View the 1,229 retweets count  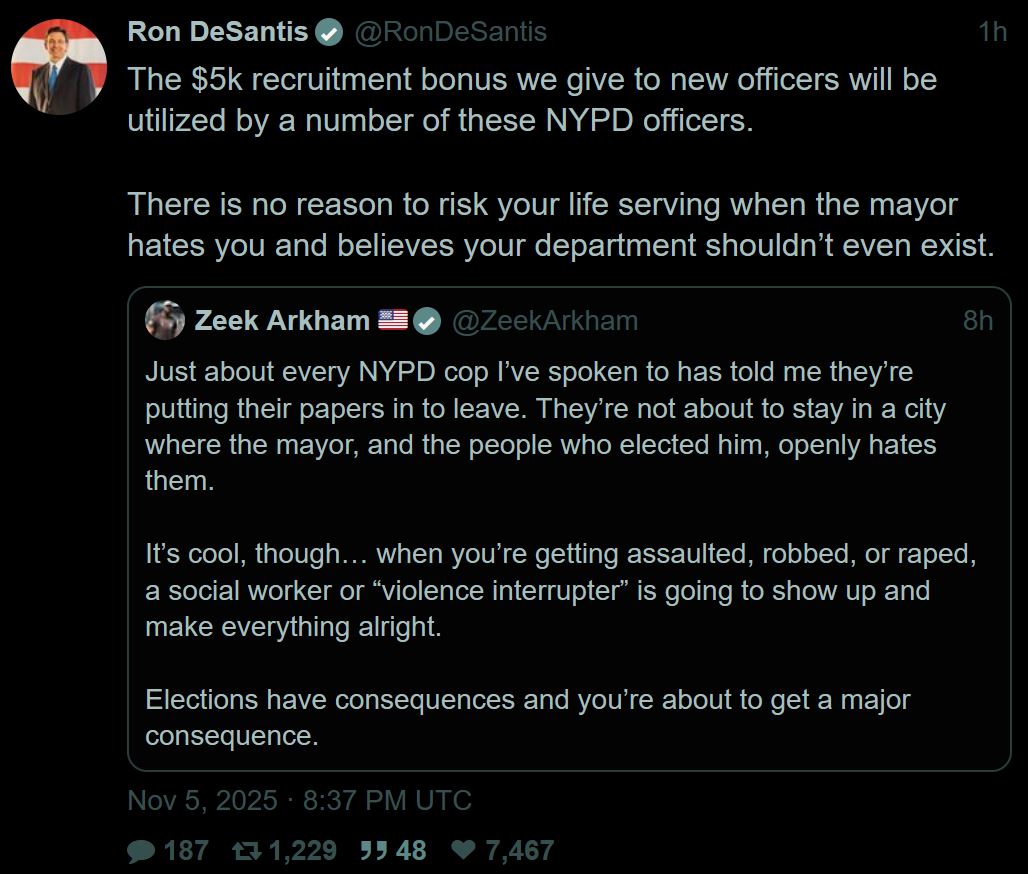[303, 851]
